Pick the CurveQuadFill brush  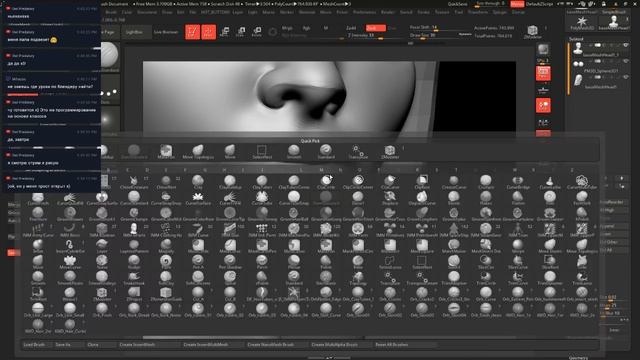click(70, 199)
